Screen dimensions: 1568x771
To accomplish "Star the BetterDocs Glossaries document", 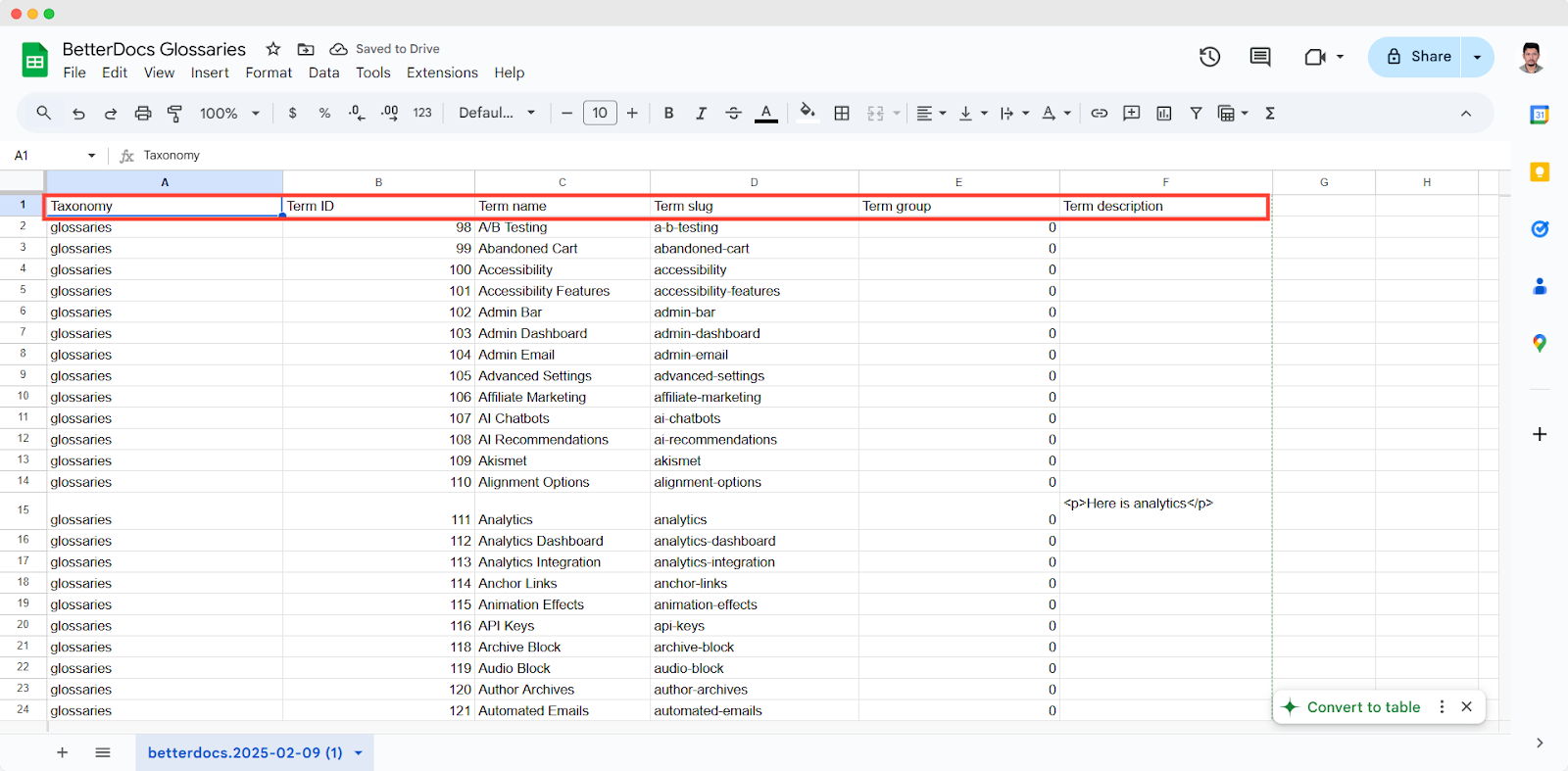I will 273,49.
